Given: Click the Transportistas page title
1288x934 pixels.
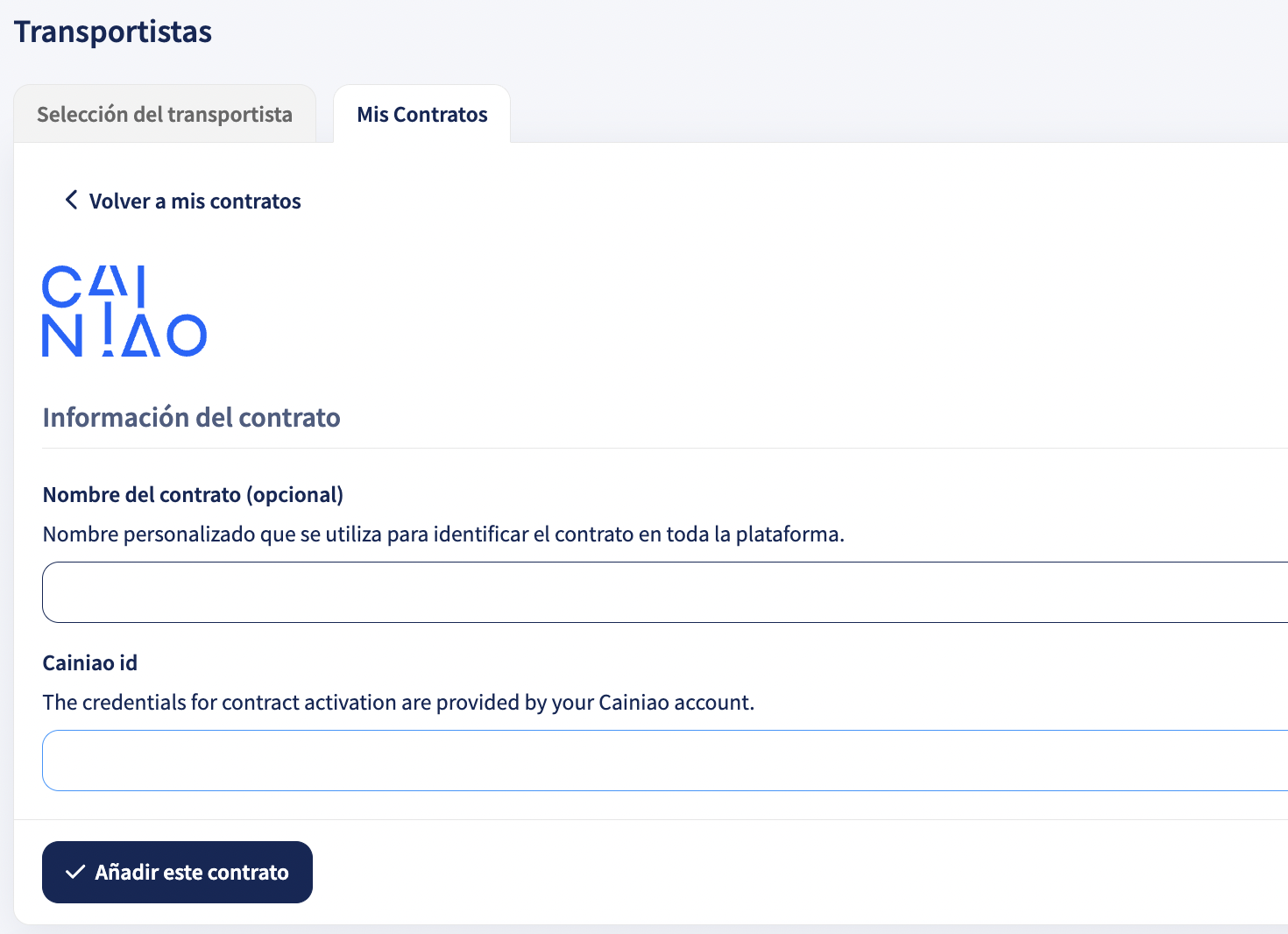Looking at the screenshot, I should tap(113, 32).
